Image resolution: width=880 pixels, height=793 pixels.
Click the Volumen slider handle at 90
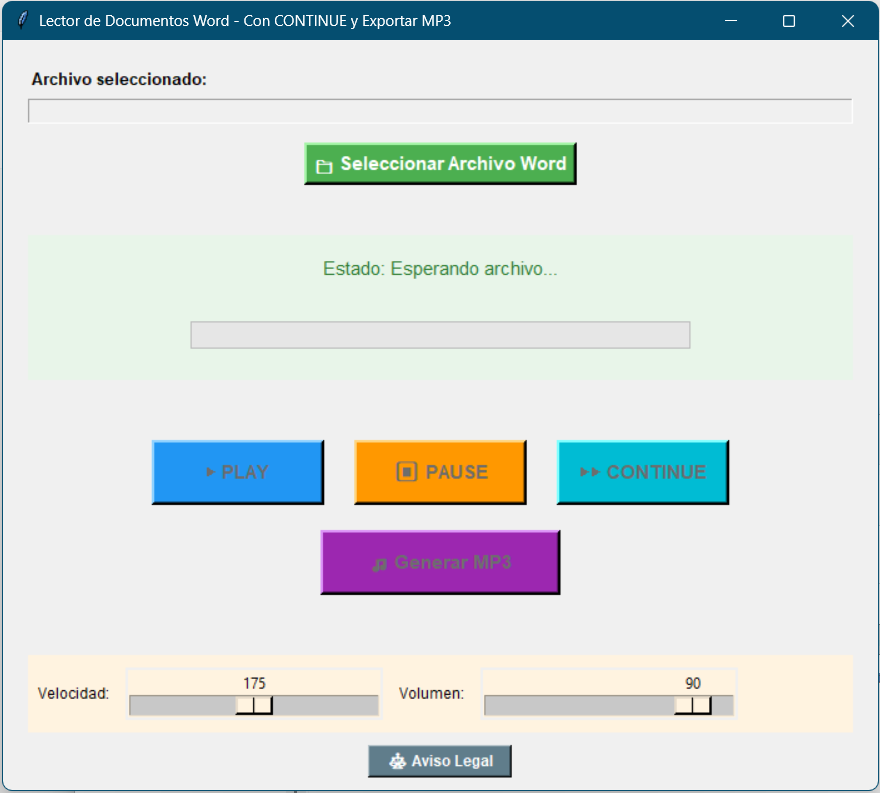coord(693,705)
